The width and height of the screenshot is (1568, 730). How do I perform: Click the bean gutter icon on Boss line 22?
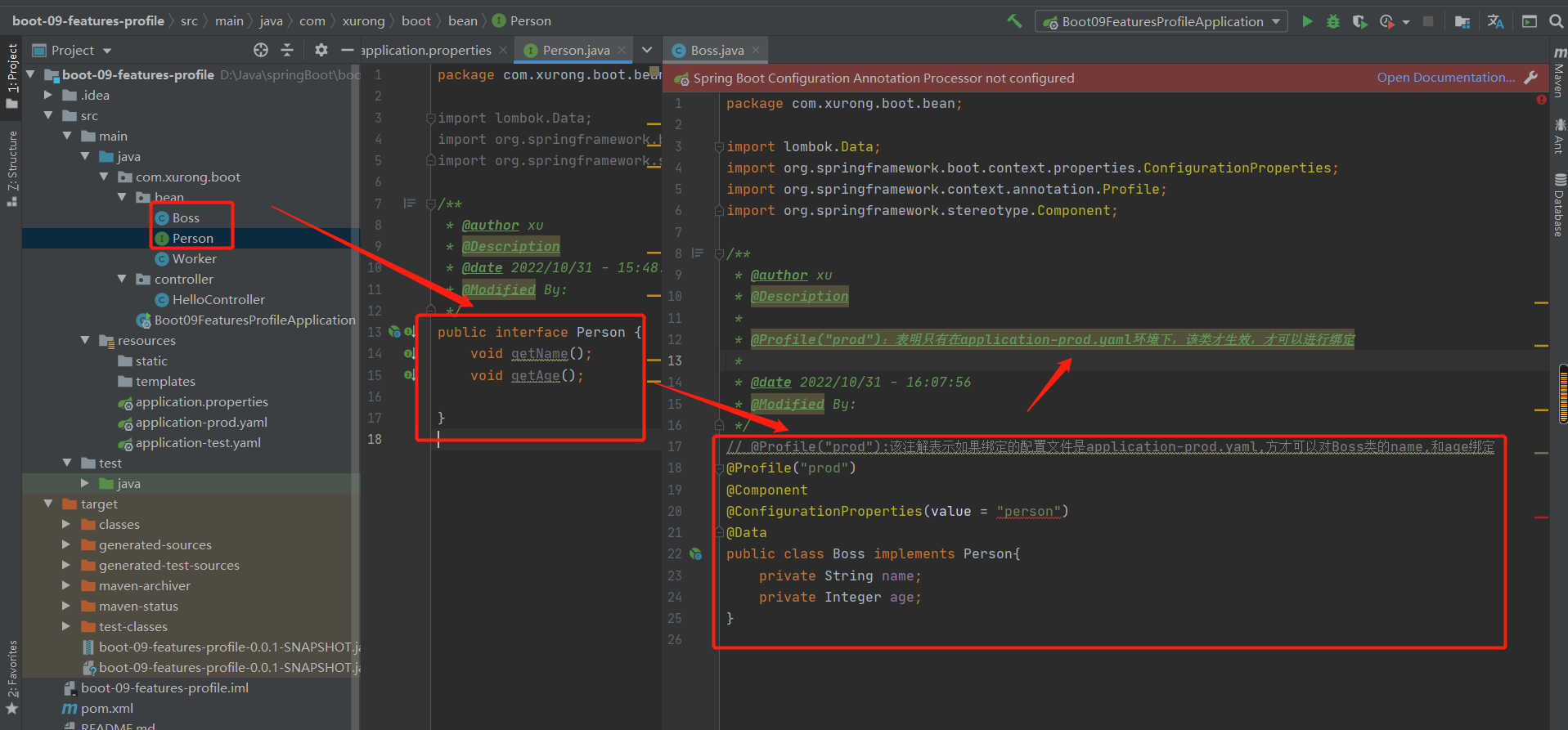[696, 554]
